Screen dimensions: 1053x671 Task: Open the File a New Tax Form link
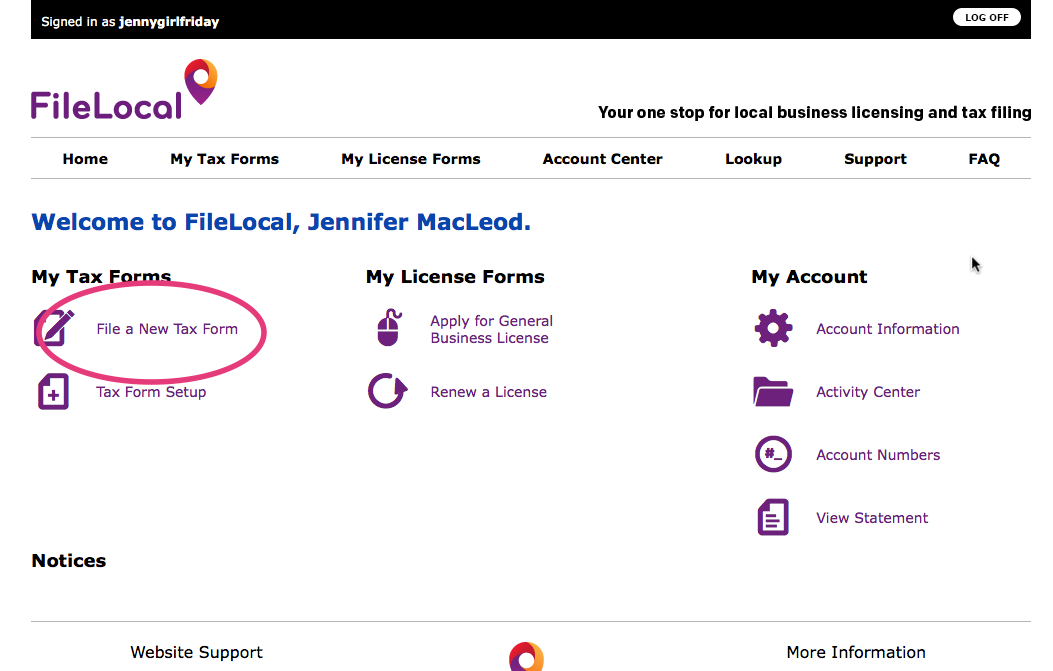167,329
